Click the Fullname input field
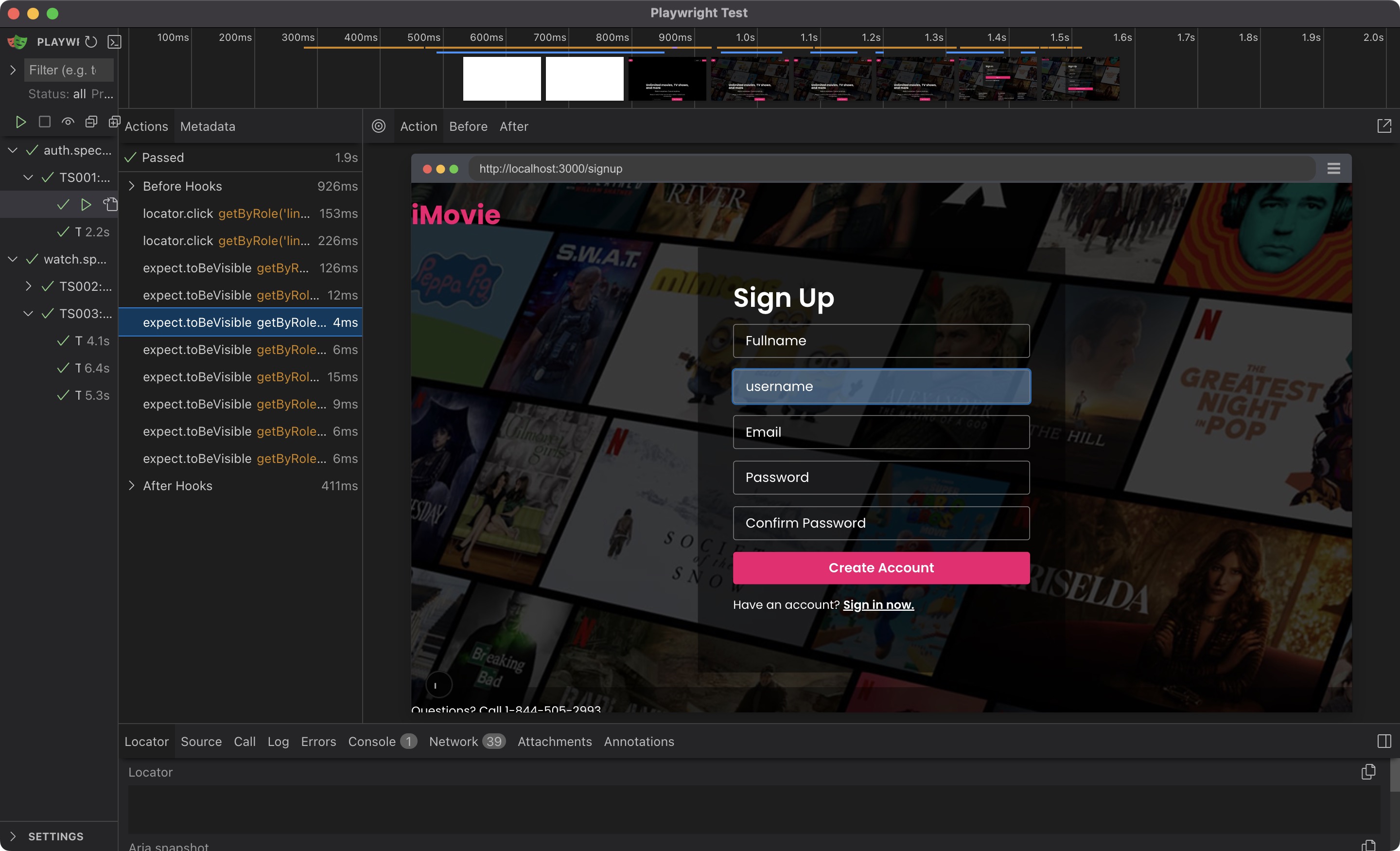Image resolution: width=1400 pixels, height=851 pixels. pyautogui.click(x=881, y=340)
